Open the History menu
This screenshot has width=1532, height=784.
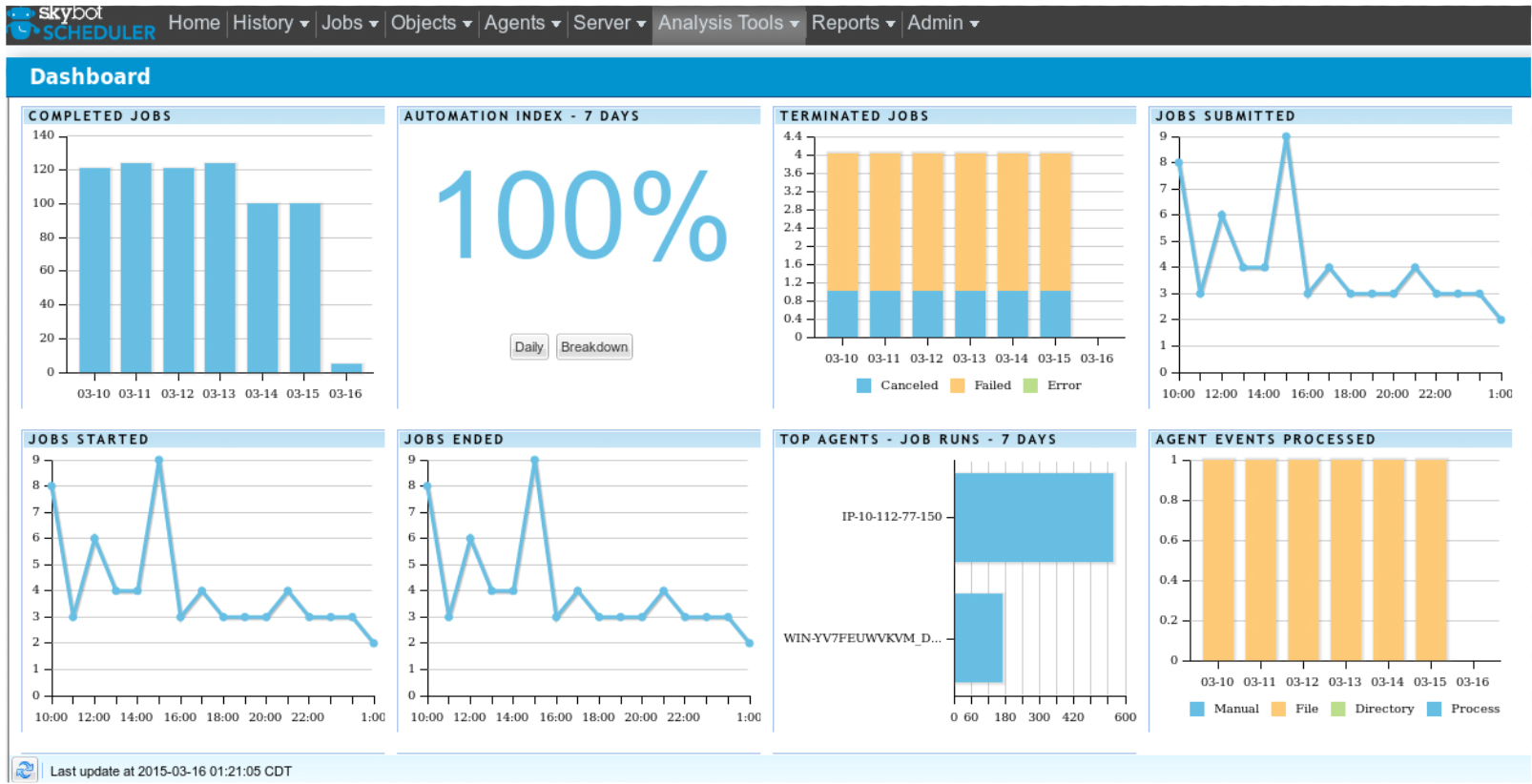271,23
